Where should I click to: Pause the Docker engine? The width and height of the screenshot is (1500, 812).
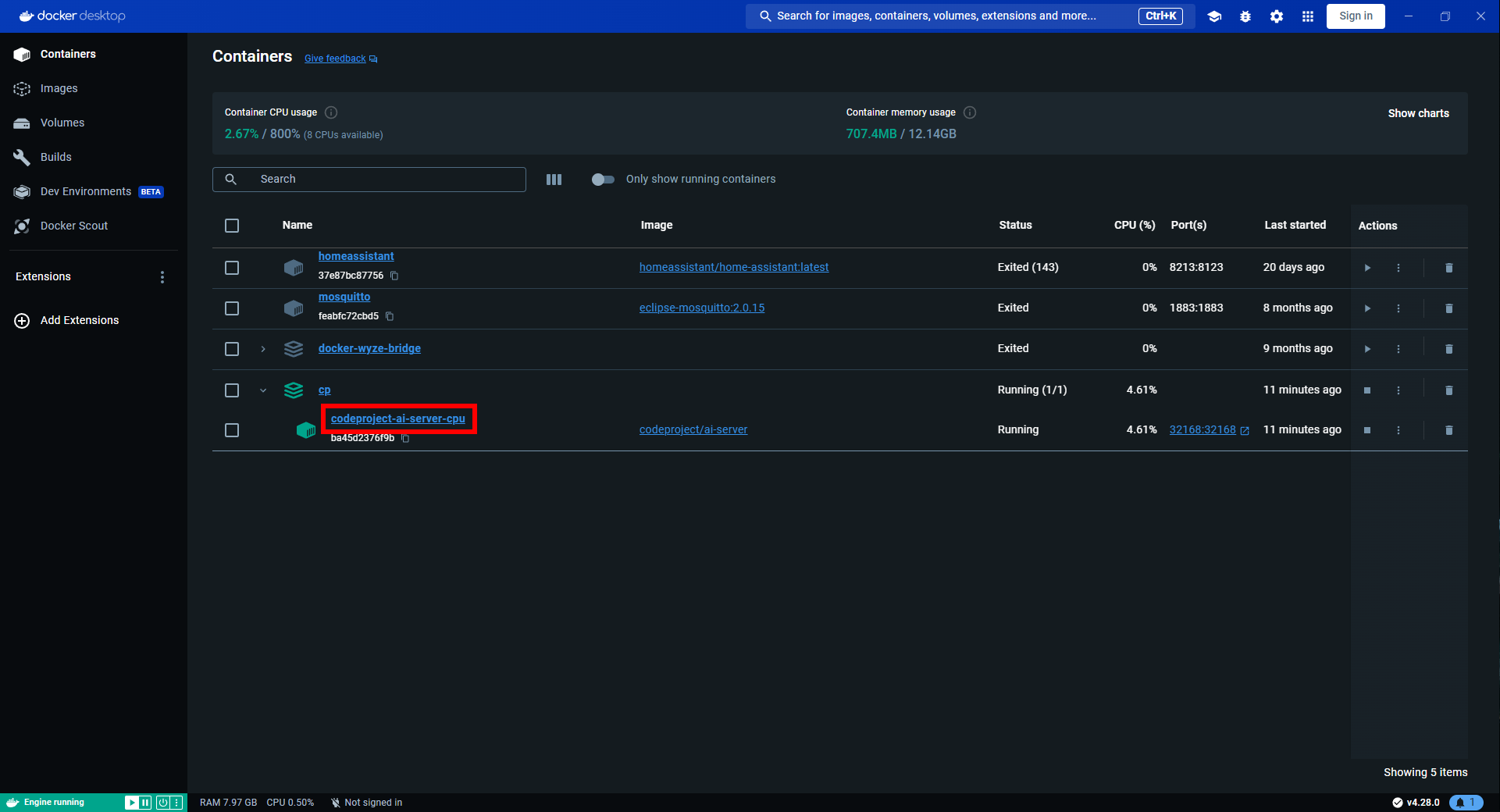[x=145, y=803]
